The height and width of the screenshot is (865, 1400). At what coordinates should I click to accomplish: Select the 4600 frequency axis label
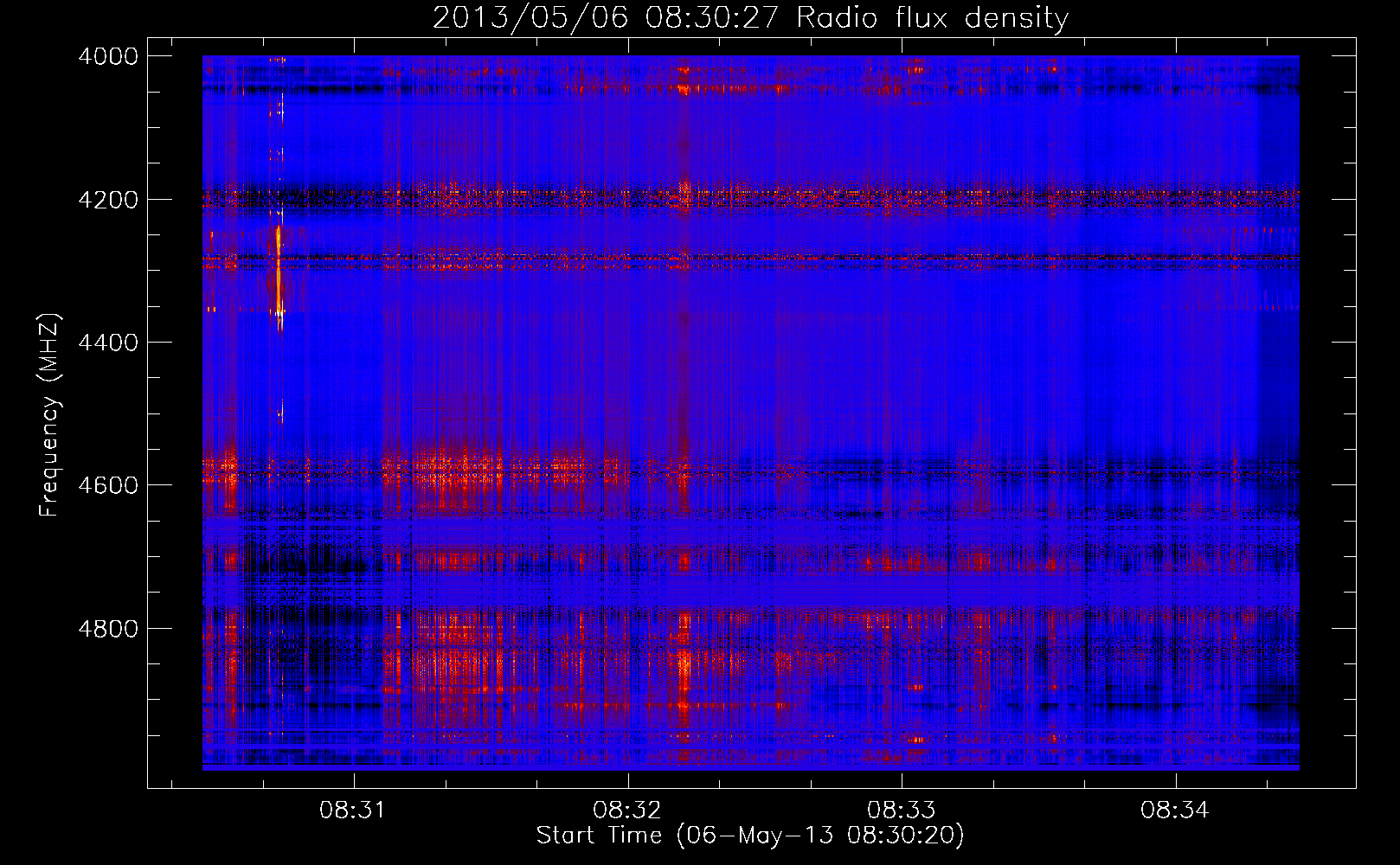tap(108, 485)
